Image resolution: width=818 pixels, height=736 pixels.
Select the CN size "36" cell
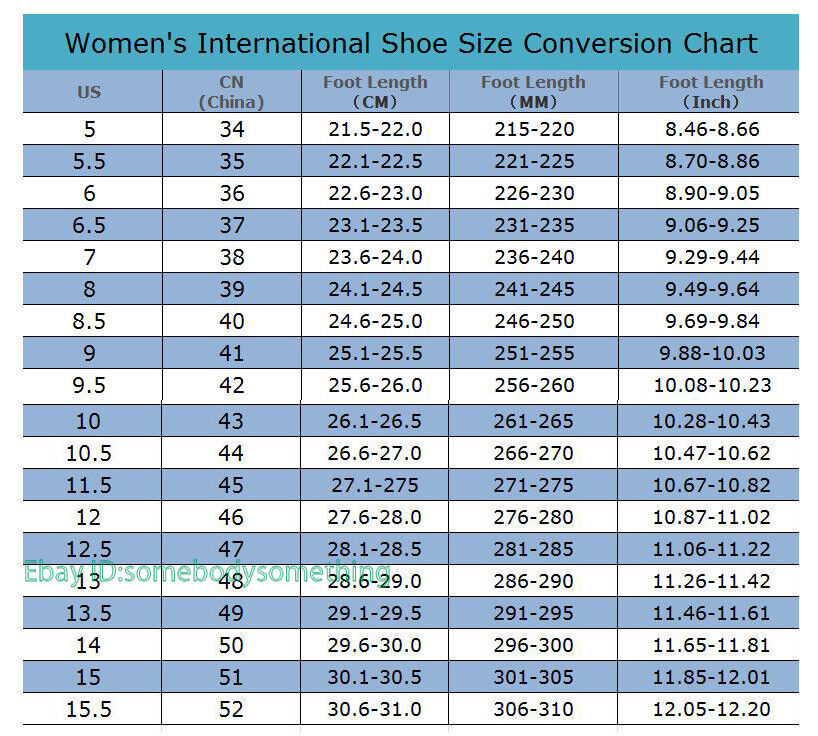[232, 194]
